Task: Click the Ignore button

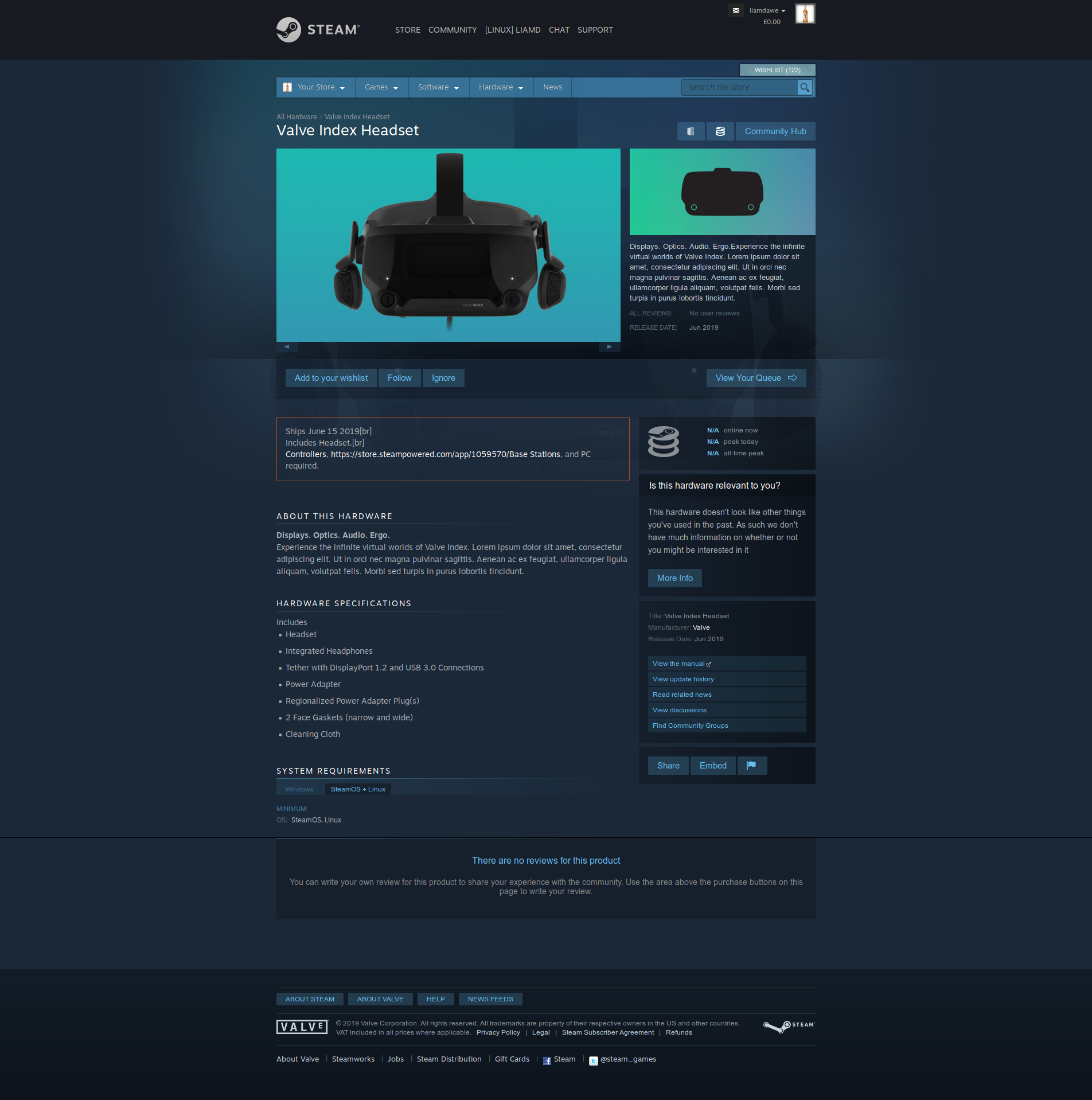Action: [x=443, y=378]
